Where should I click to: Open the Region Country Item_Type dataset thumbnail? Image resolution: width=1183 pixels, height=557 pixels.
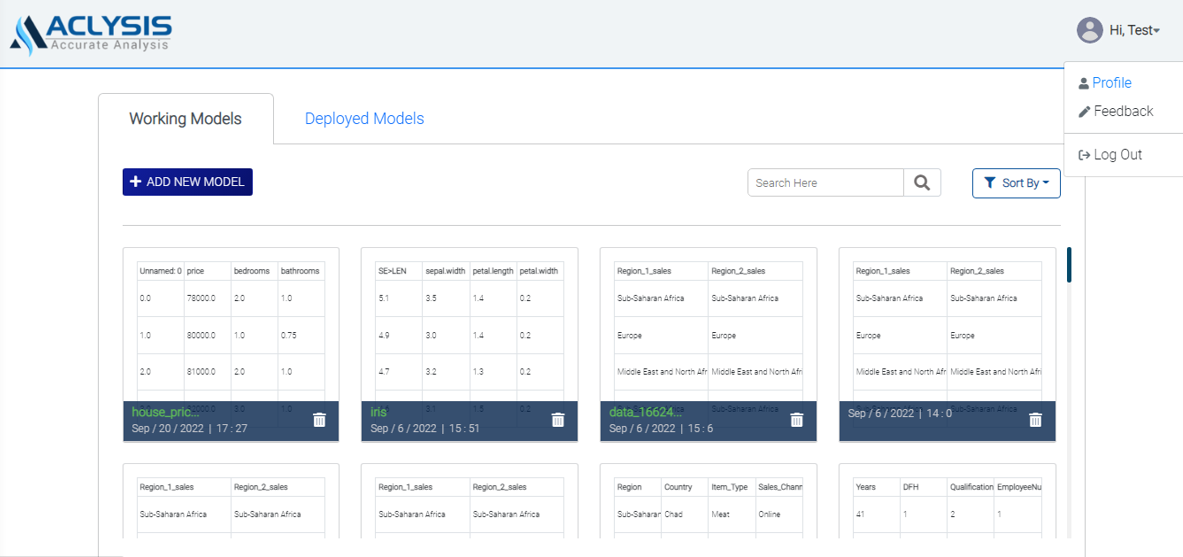click(708, 510)
